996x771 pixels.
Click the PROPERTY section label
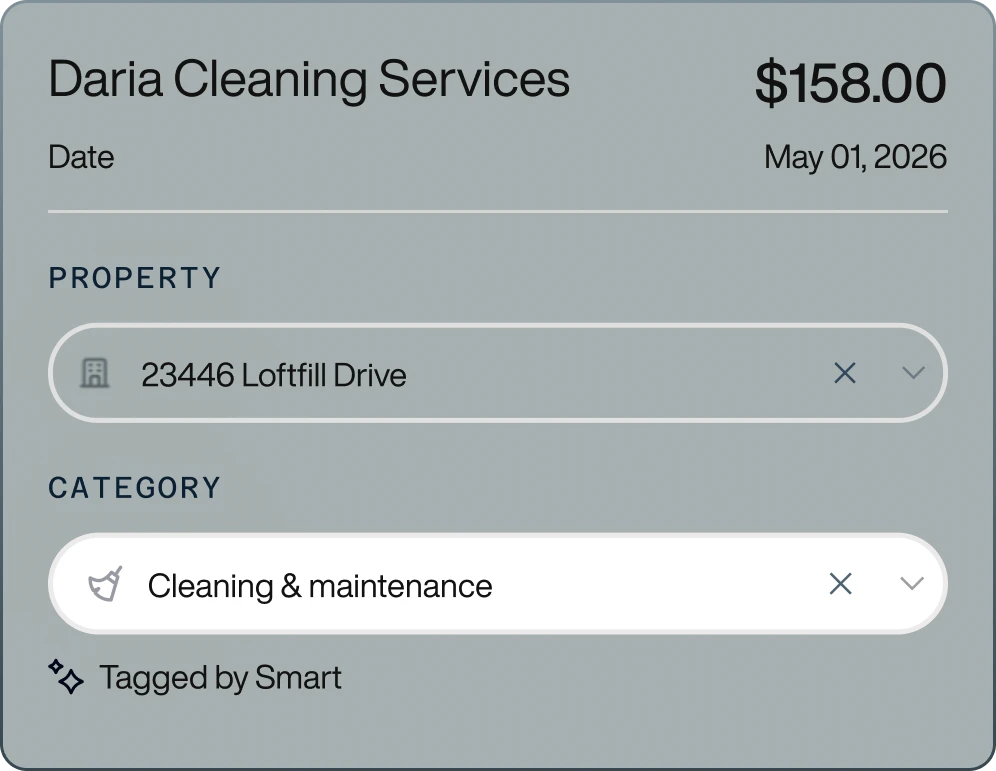134,278
